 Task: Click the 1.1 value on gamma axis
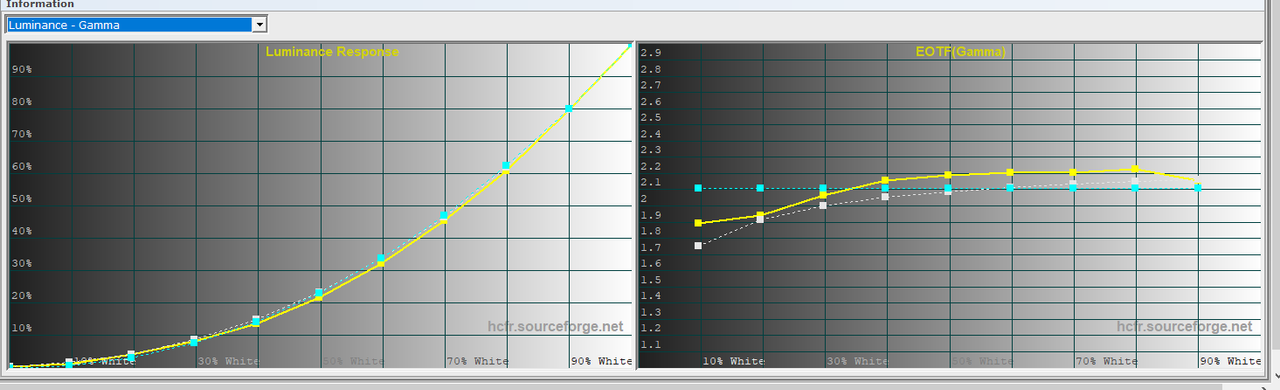651,344
